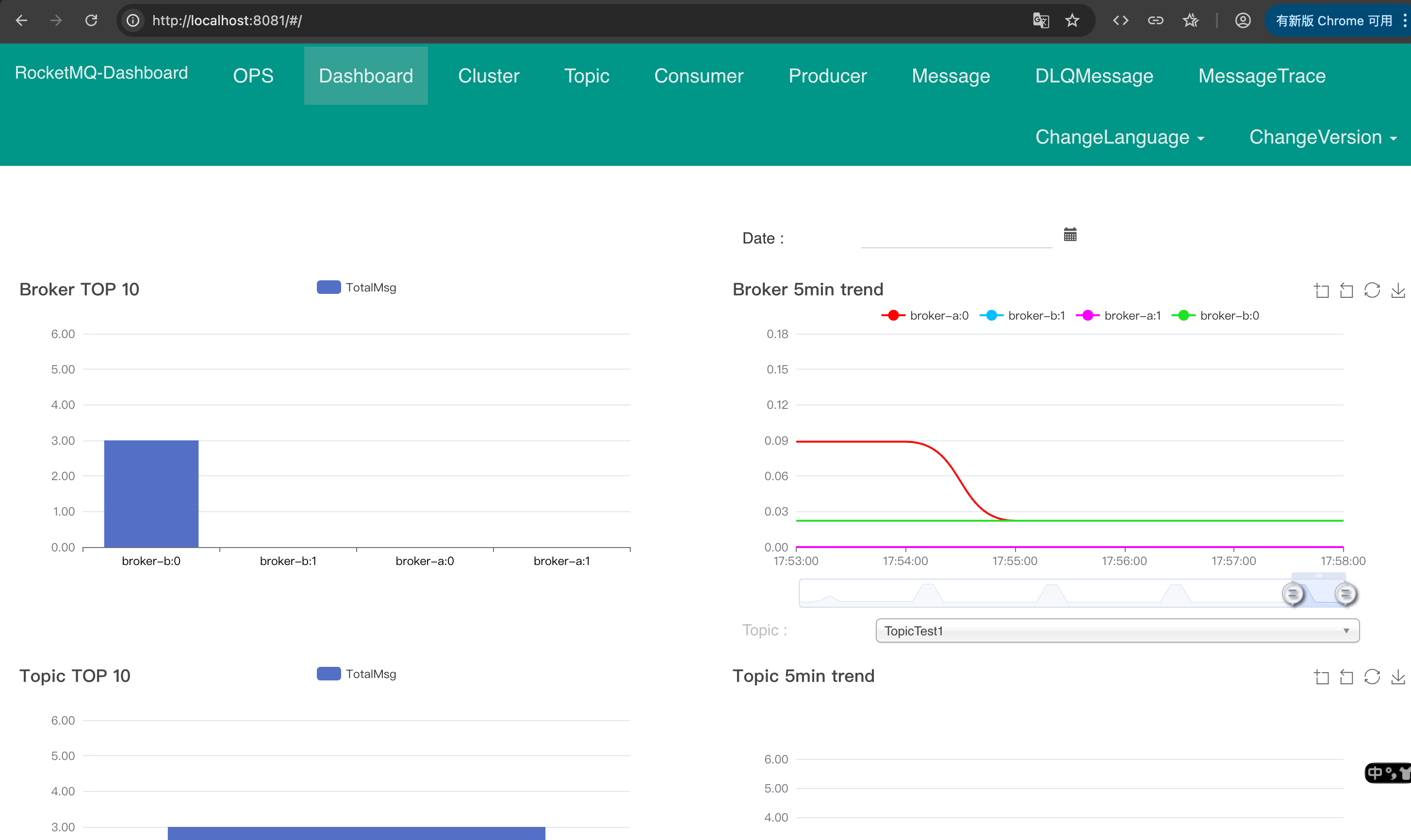Click the left data zoom slider handle
Viewport: 1411px width, 840px height.
coord(1293,594)
